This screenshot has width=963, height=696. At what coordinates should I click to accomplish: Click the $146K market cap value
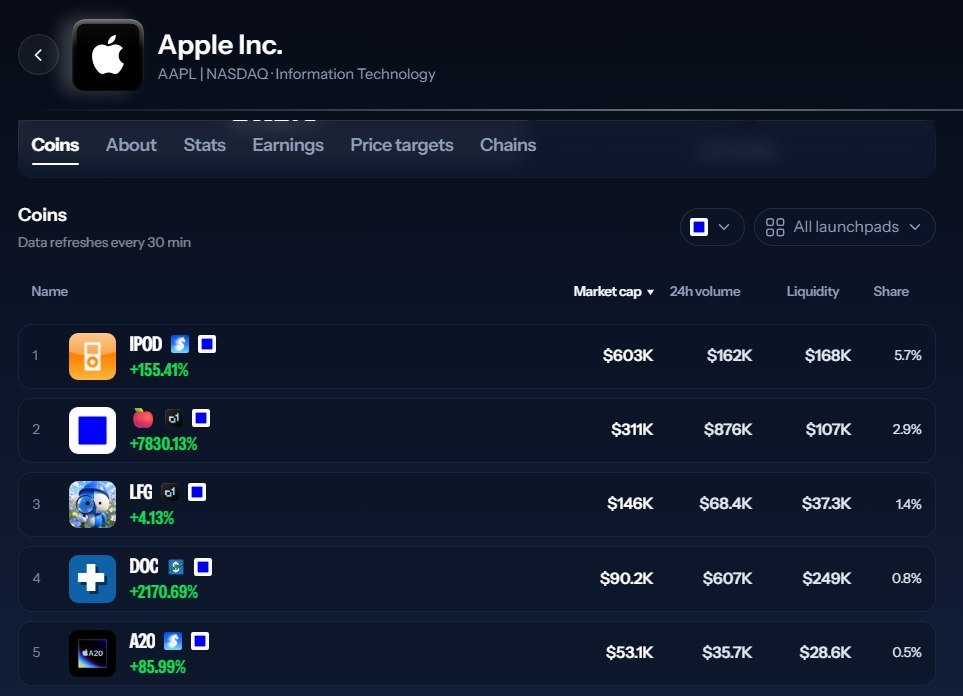tap(630, 504)
